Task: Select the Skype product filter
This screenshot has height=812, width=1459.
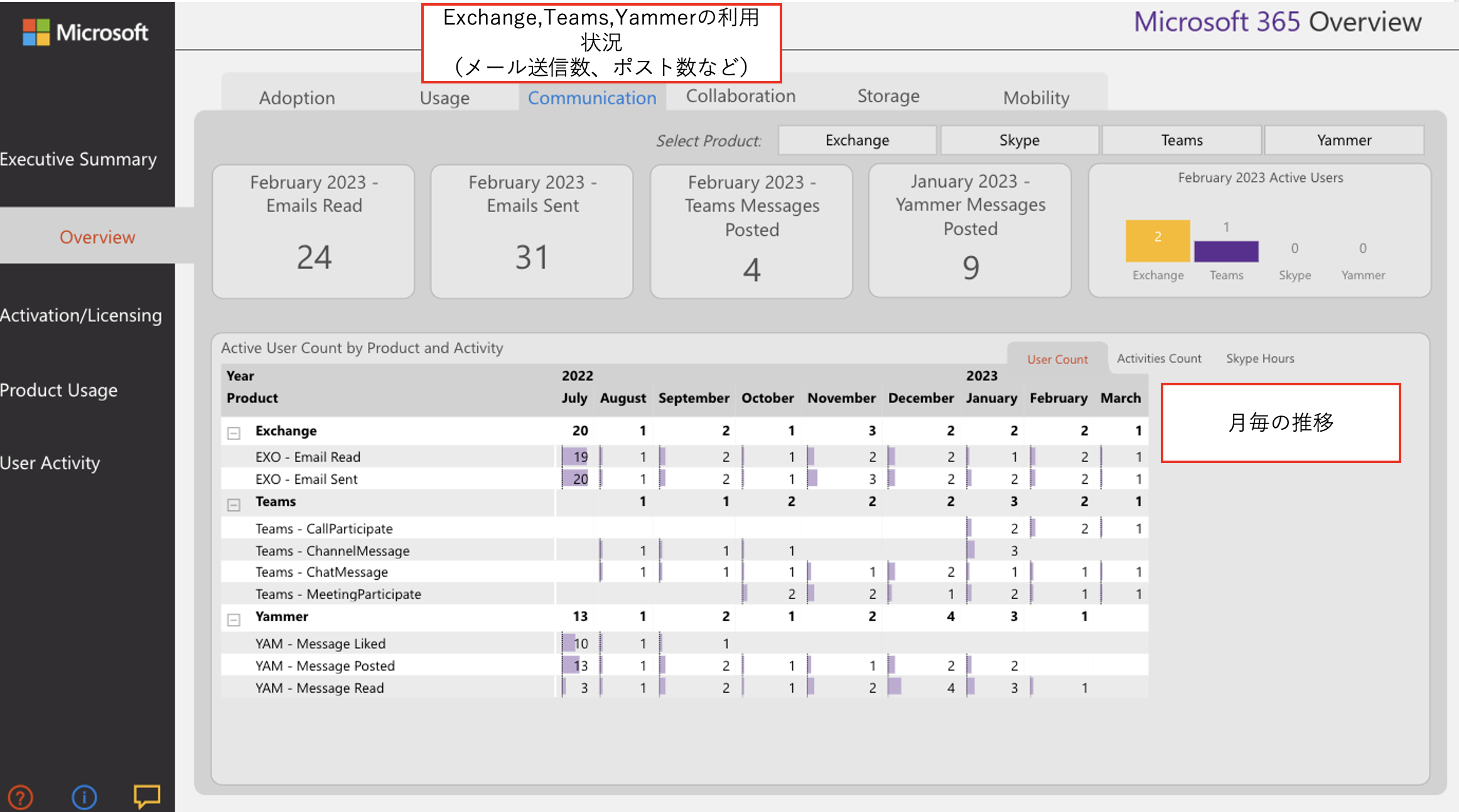Action: point(1019,140)
